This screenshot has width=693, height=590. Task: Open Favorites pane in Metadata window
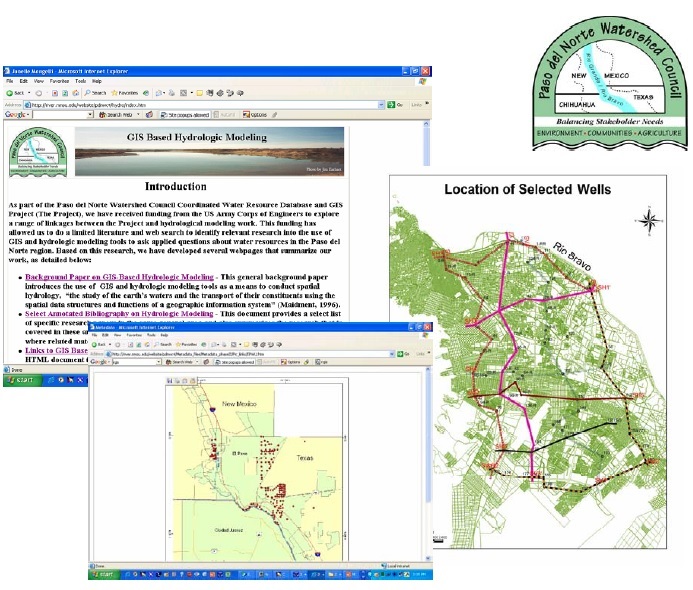tap(187, 344)
